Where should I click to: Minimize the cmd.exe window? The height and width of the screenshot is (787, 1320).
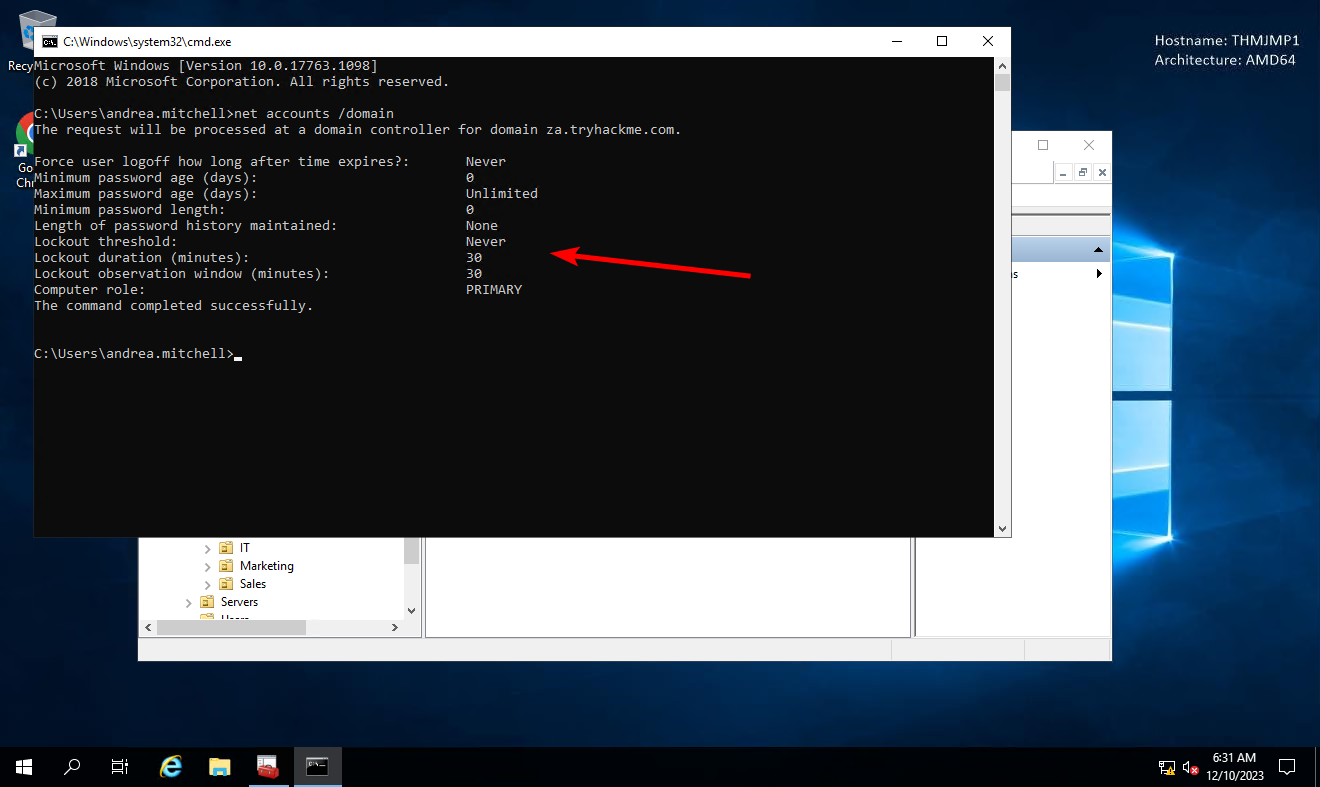click(x=896, y=41)
